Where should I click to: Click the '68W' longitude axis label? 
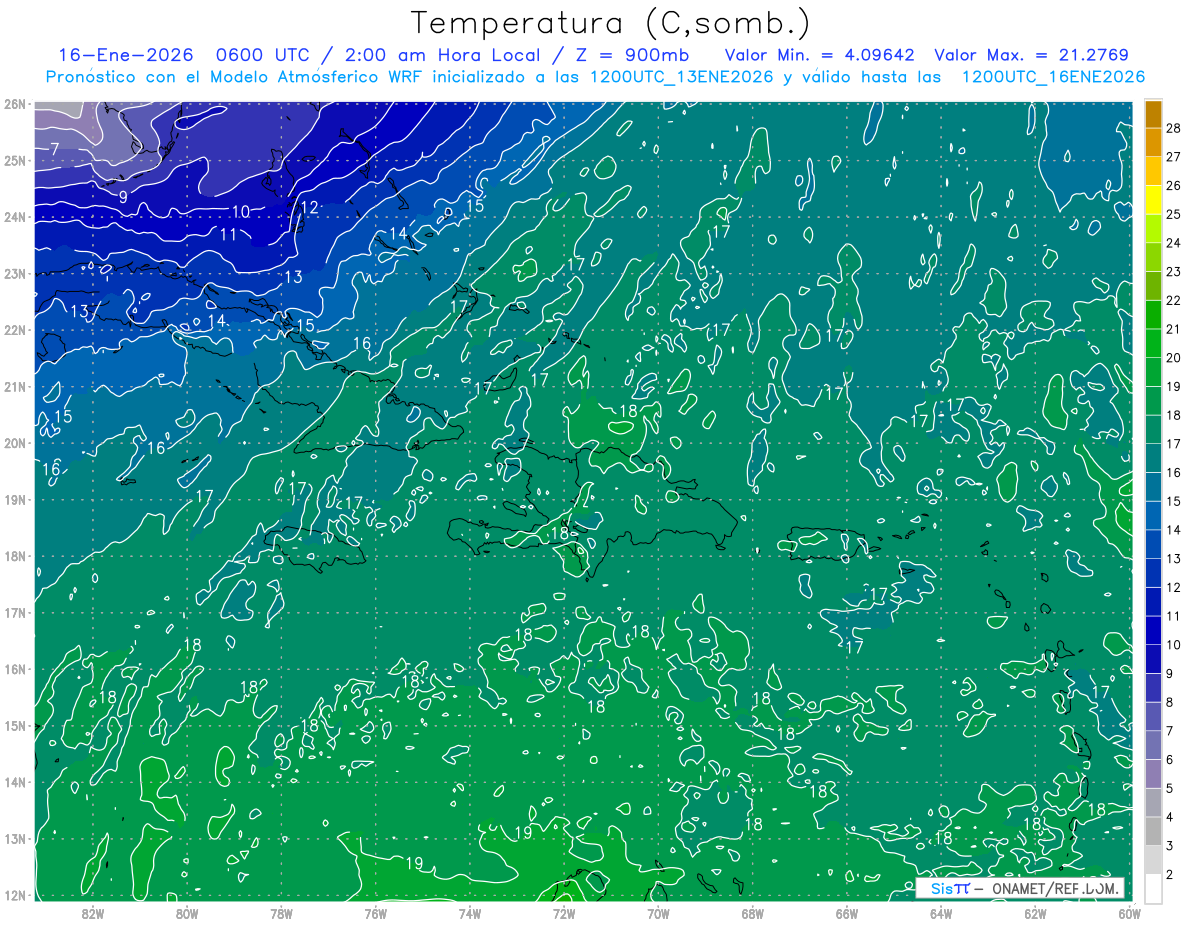(x=753, y=913)
